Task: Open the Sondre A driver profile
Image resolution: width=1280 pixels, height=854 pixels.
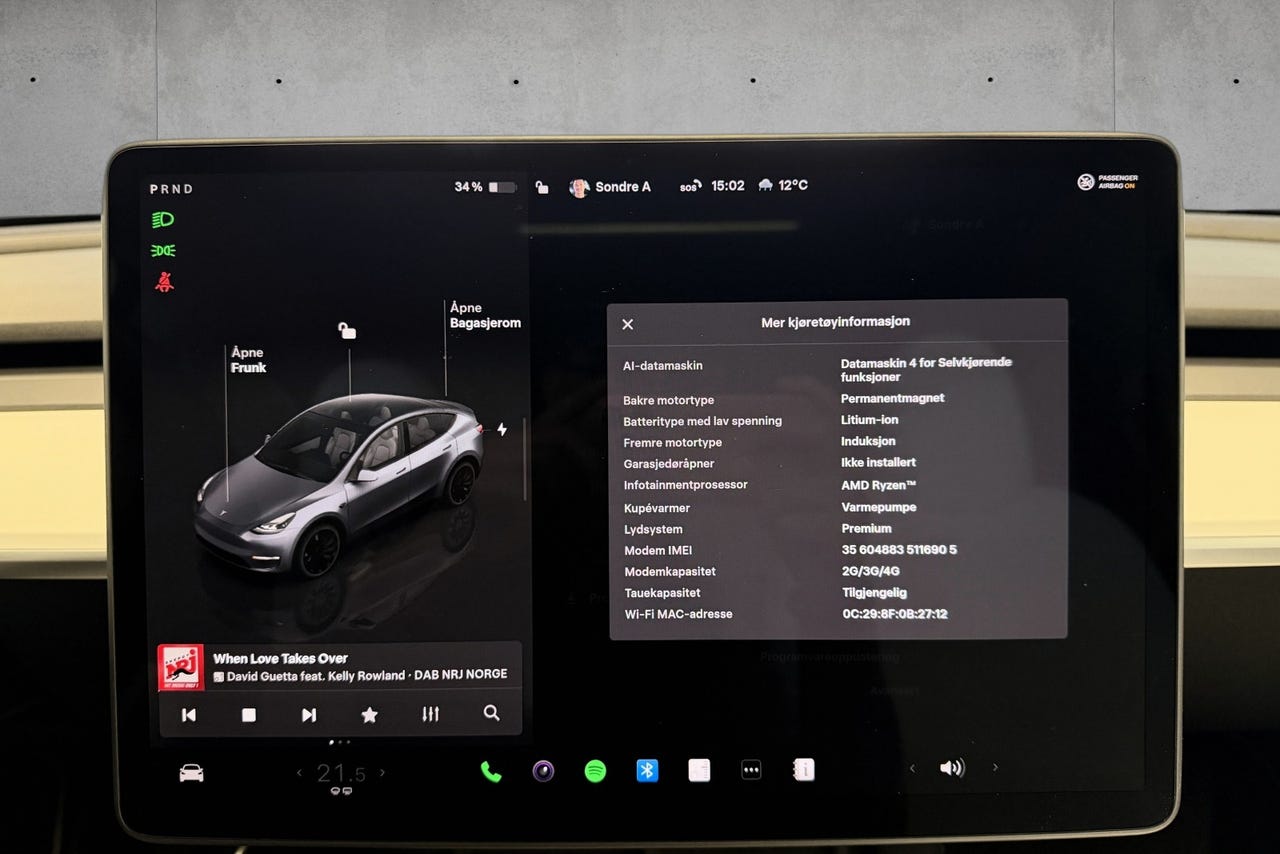Action: coord(610,187)
